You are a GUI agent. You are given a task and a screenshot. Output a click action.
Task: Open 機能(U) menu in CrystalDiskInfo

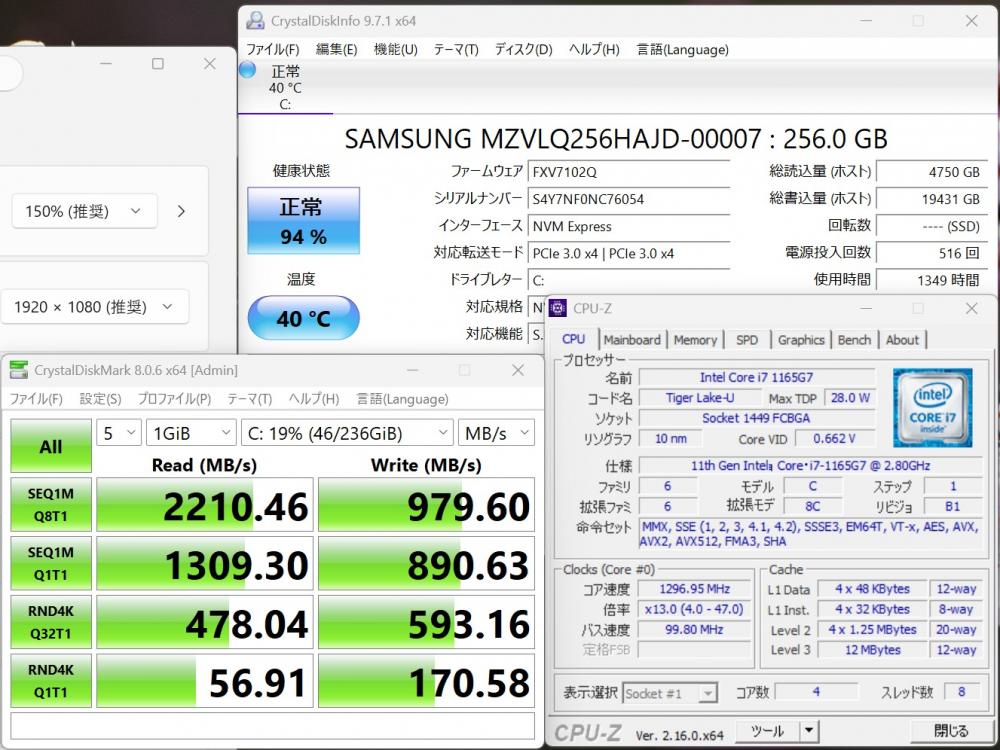coord(395,50)
